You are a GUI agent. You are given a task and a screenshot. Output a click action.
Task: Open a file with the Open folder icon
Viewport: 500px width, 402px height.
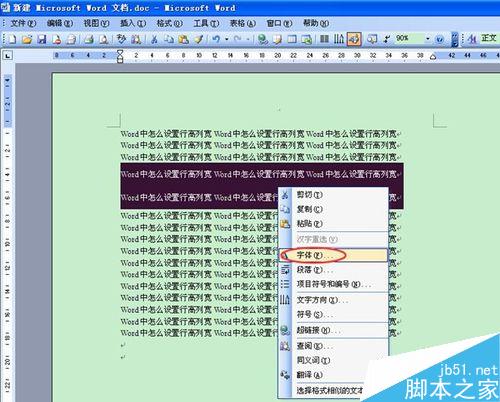click(x=27, y=39)
